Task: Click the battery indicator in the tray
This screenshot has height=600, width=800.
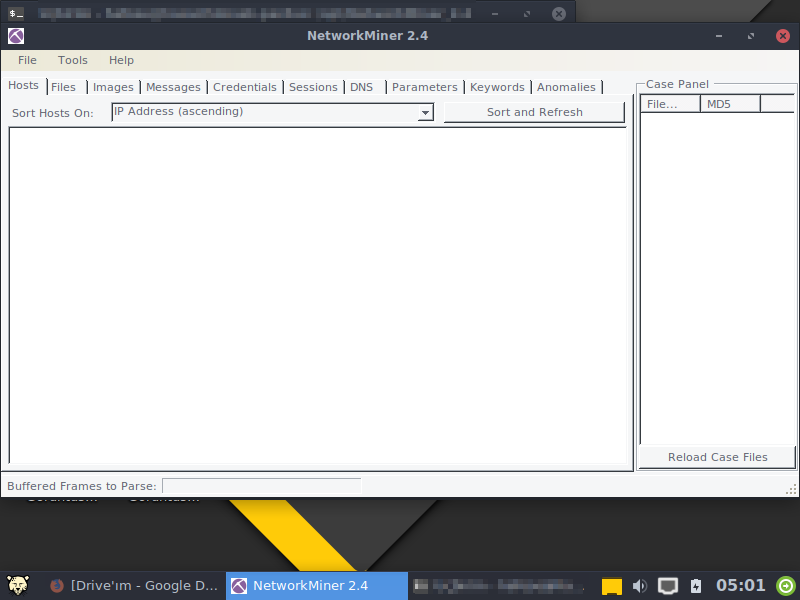Action: 695,586
